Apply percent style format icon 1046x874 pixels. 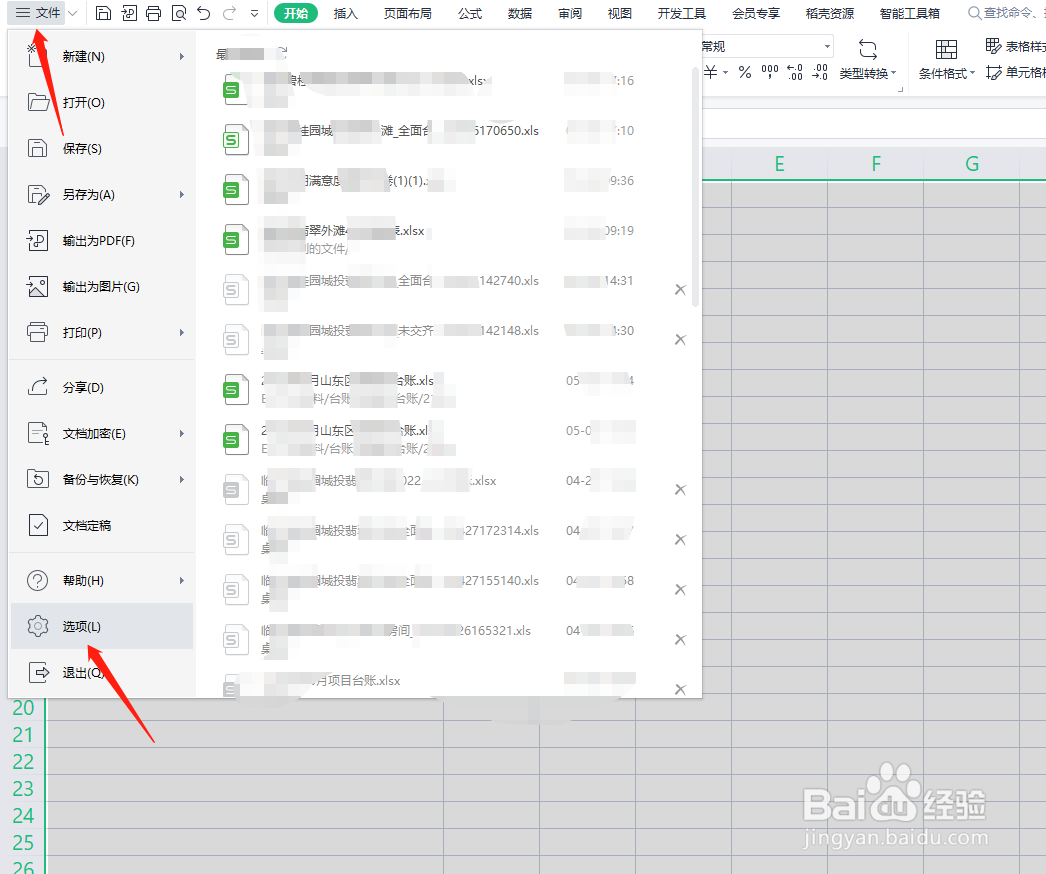745,72
